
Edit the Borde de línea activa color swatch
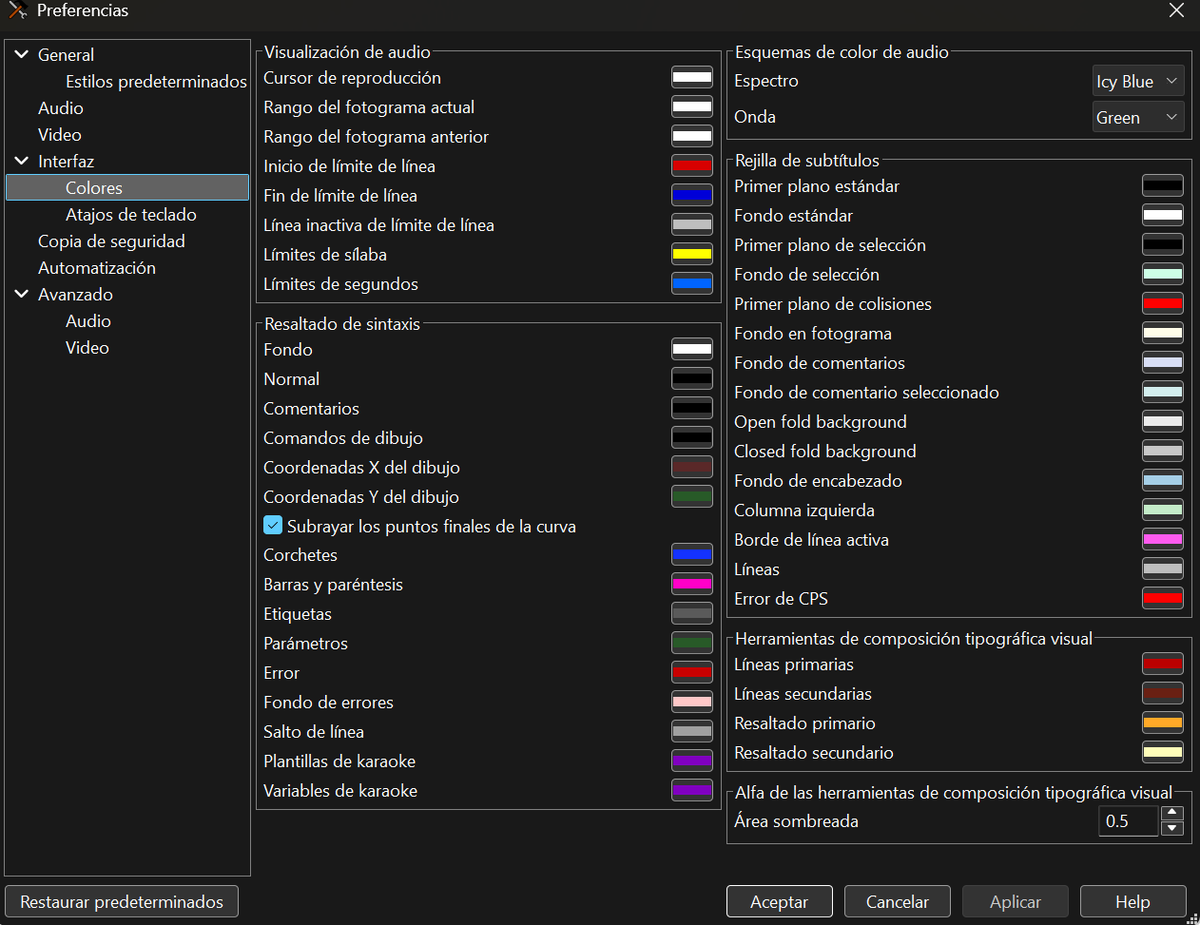point(1163,540)
